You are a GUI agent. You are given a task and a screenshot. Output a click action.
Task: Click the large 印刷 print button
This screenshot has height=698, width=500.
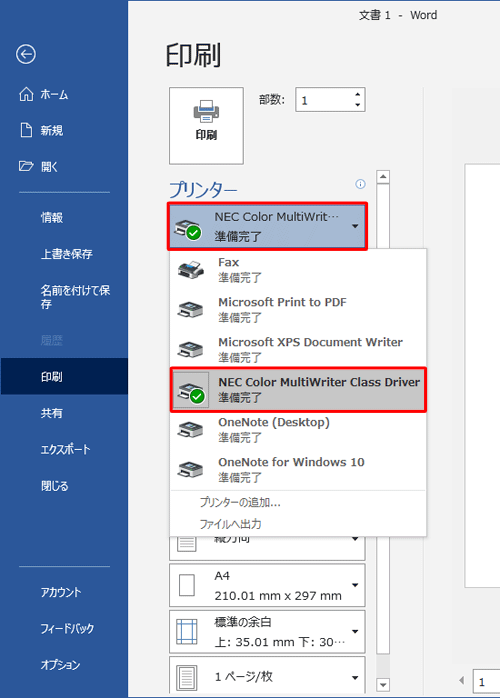click(x=206, y=126)
